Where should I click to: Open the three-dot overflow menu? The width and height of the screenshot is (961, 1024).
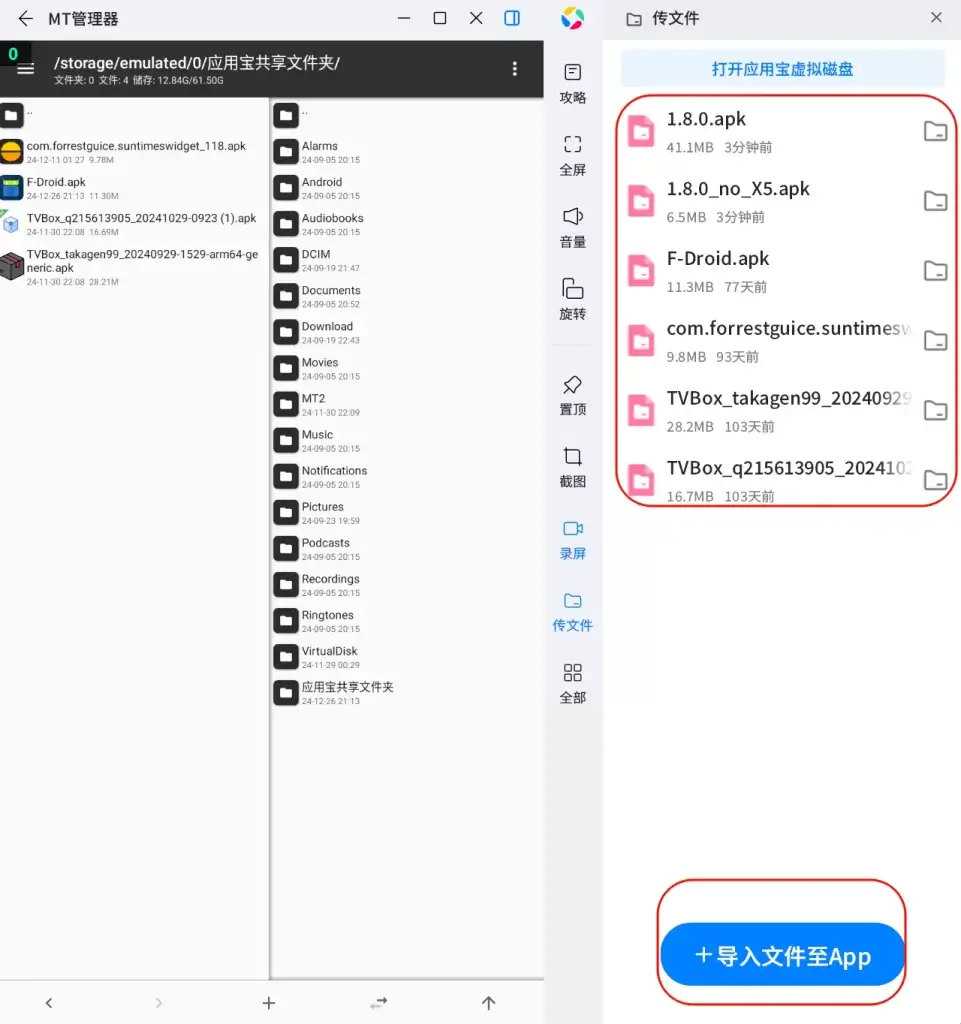(x=514, y=69)
